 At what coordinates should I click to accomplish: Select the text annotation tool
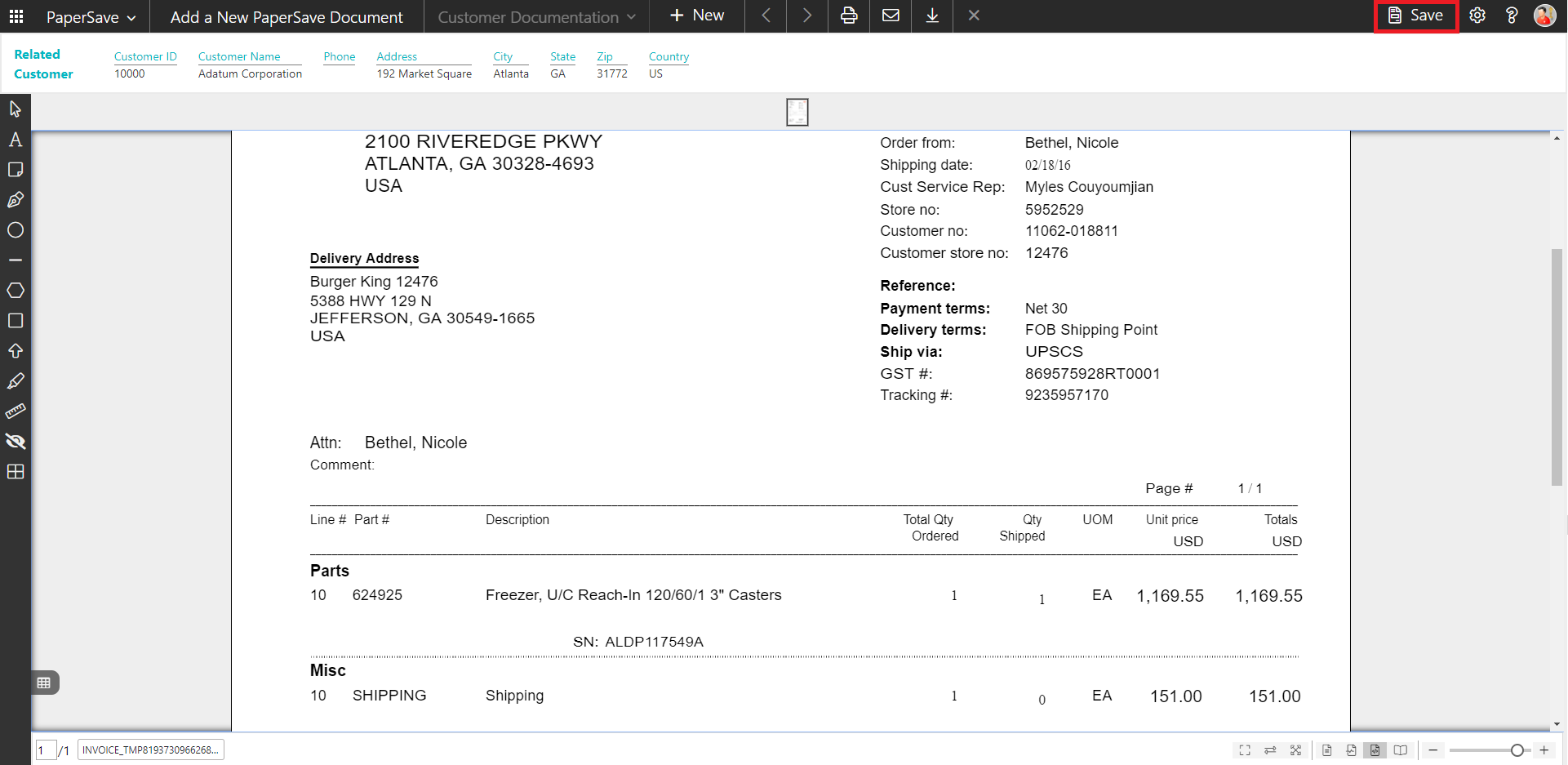click(16, 140)
